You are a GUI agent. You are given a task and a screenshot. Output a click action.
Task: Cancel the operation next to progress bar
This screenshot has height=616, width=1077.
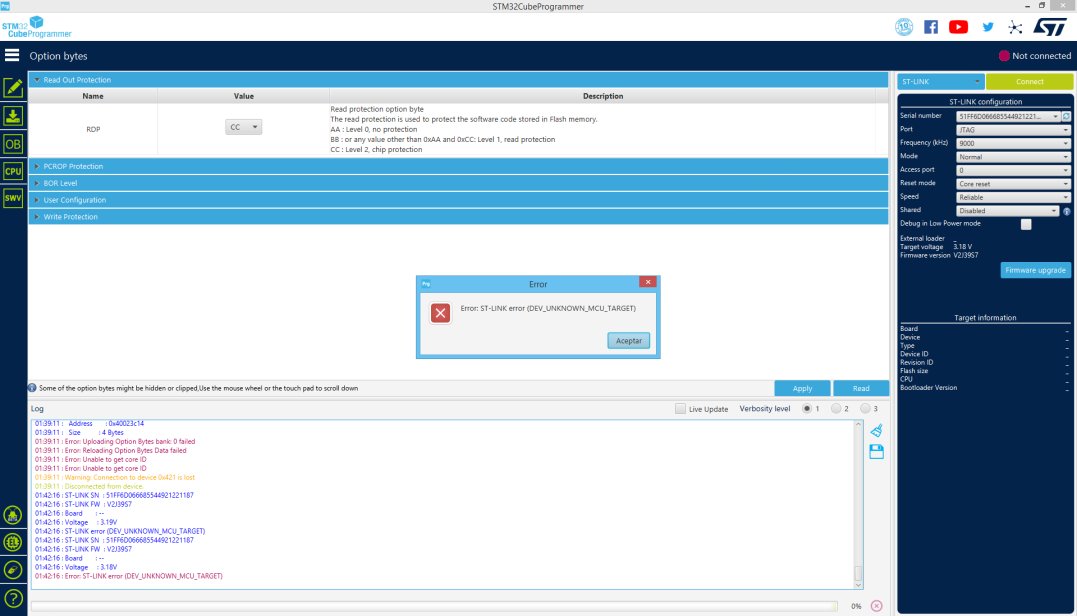tap(876, 606)
